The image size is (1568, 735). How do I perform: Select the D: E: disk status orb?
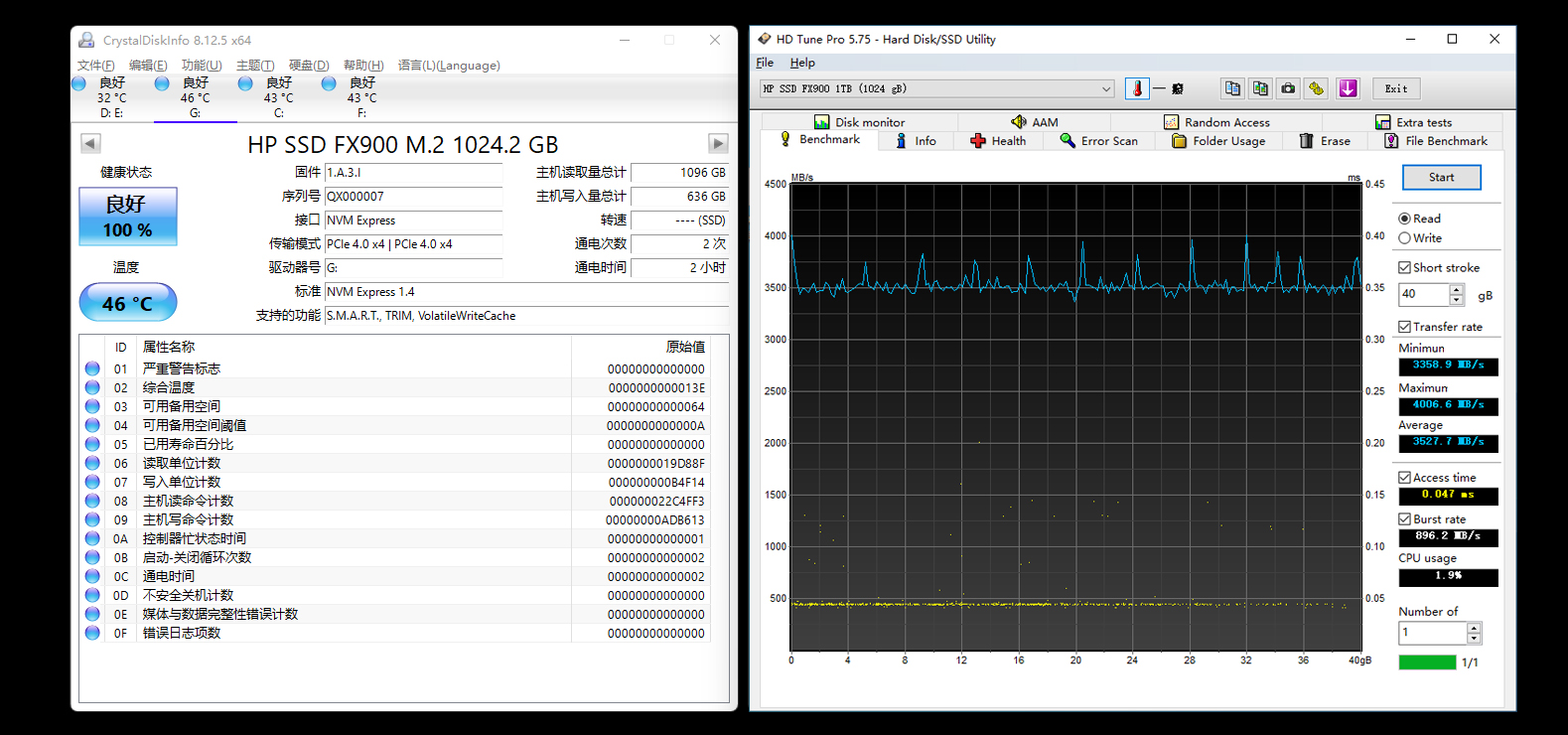click(x=79, y=83)
